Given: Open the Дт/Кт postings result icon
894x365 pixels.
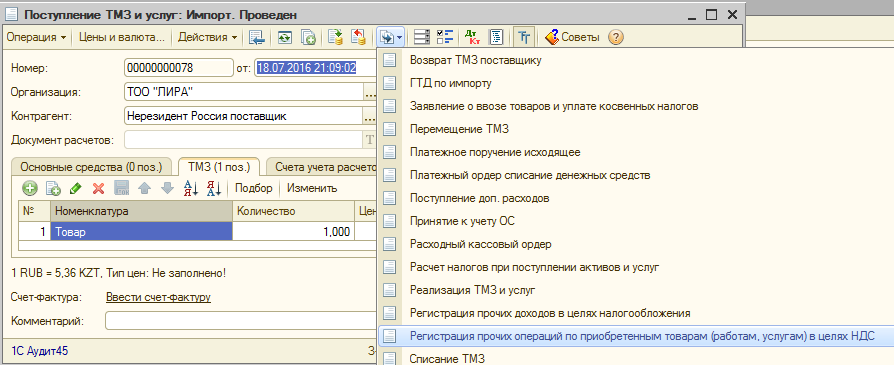Looking at the screenshot, I should [x=473, y=38].
